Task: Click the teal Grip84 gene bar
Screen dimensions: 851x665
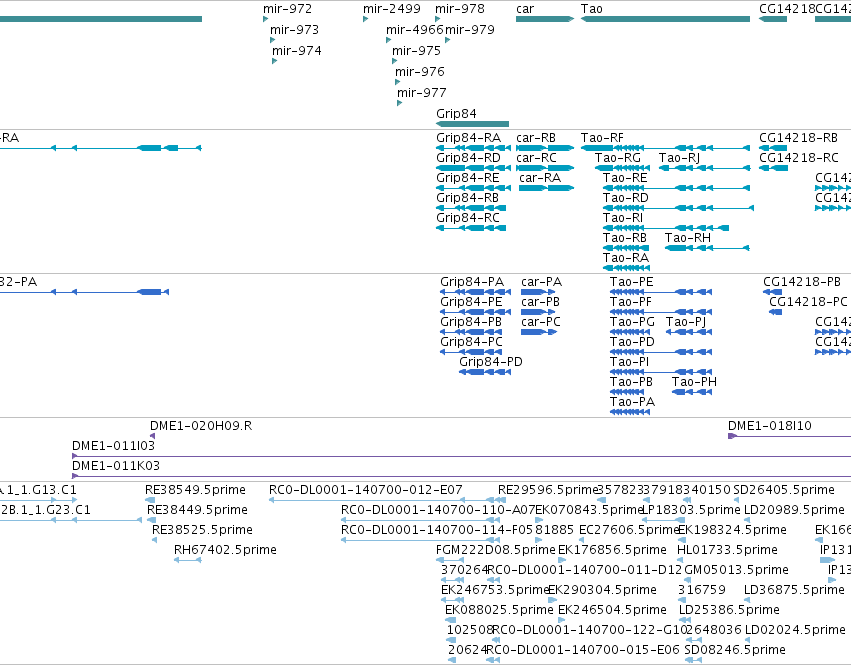Action: (x=473, y=124)
